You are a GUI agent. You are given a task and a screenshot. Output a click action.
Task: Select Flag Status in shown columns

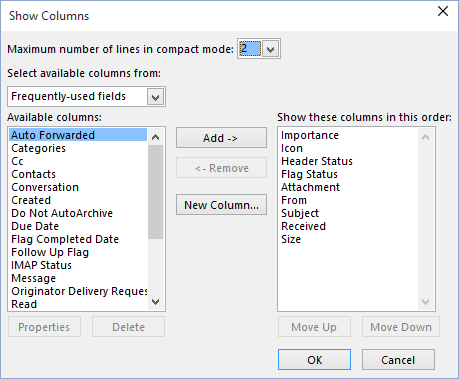pyautogui.click(x=348, y=174)
